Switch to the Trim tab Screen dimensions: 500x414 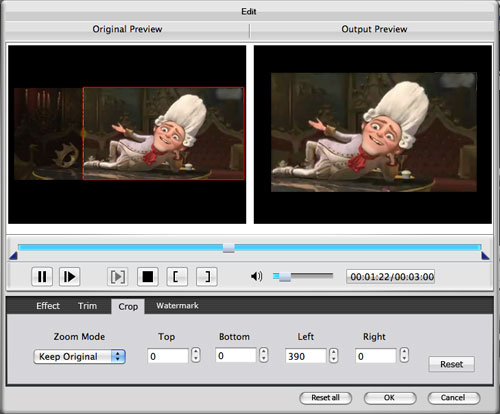coord(87,306)
